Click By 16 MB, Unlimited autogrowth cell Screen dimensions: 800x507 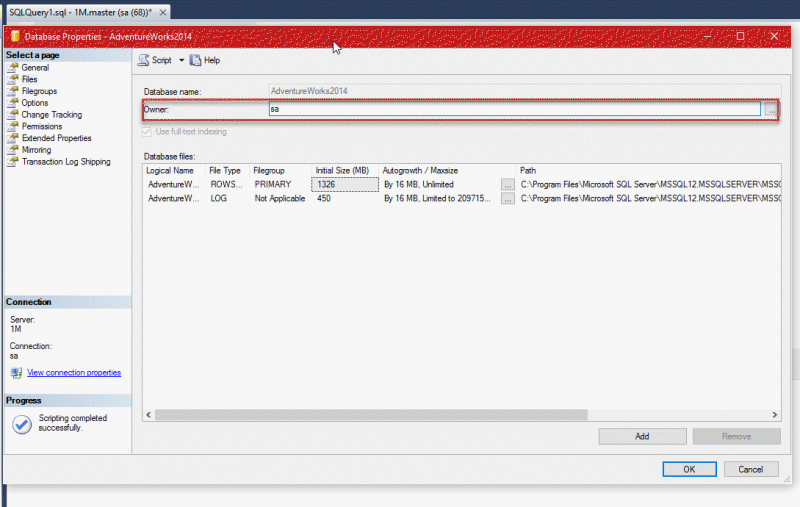[440, 184]
